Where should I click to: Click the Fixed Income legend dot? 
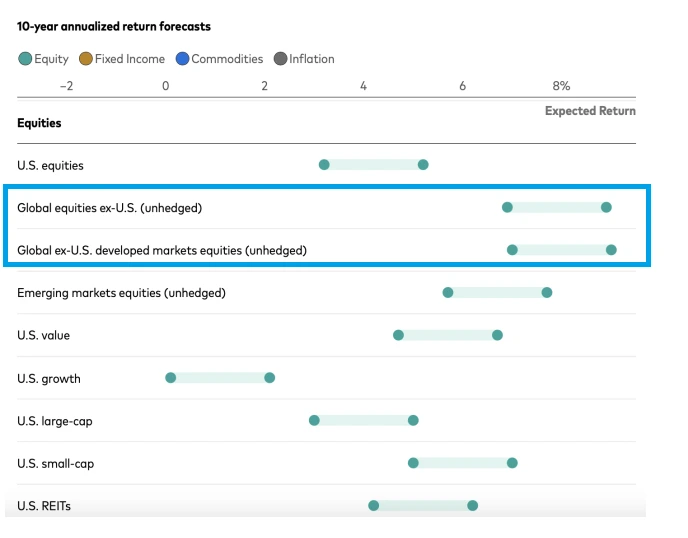86,59
